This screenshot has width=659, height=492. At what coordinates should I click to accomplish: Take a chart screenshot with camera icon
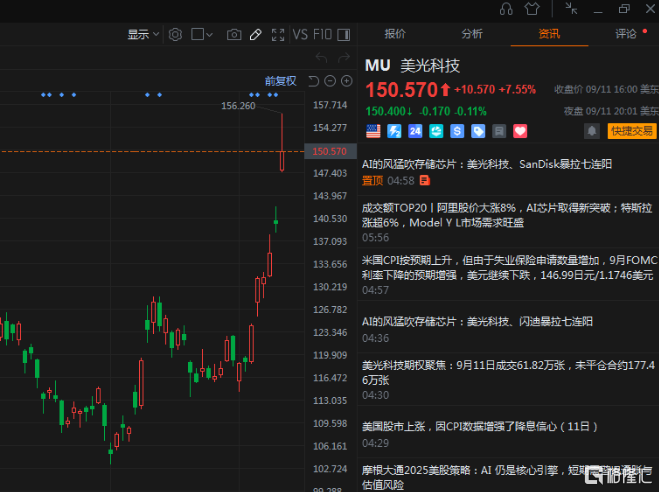(234, 34)
